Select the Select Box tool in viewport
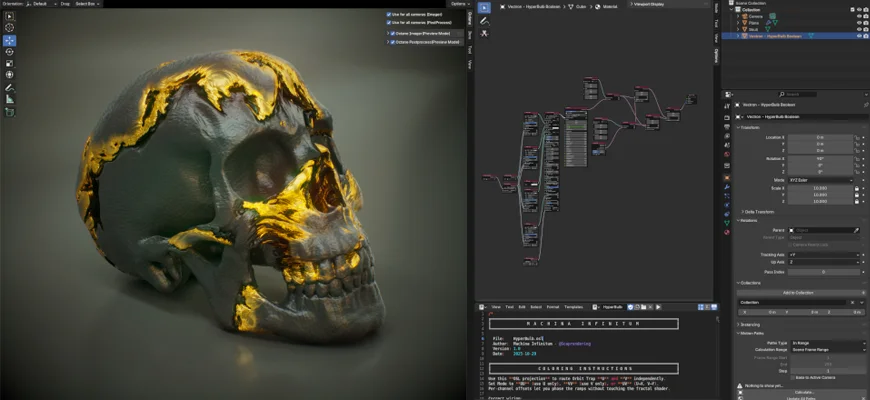The width and height of the screenshot is (870, 400). [x=10, y=16]
